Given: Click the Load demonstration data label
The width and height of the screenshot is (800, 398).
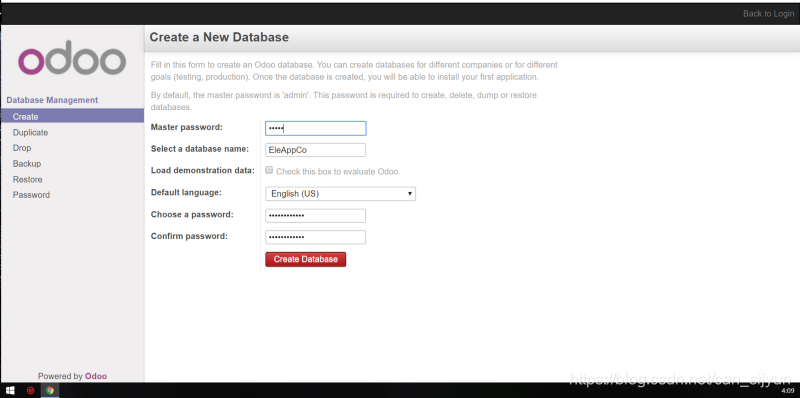Looking at the screenshot, I should 203,170.
